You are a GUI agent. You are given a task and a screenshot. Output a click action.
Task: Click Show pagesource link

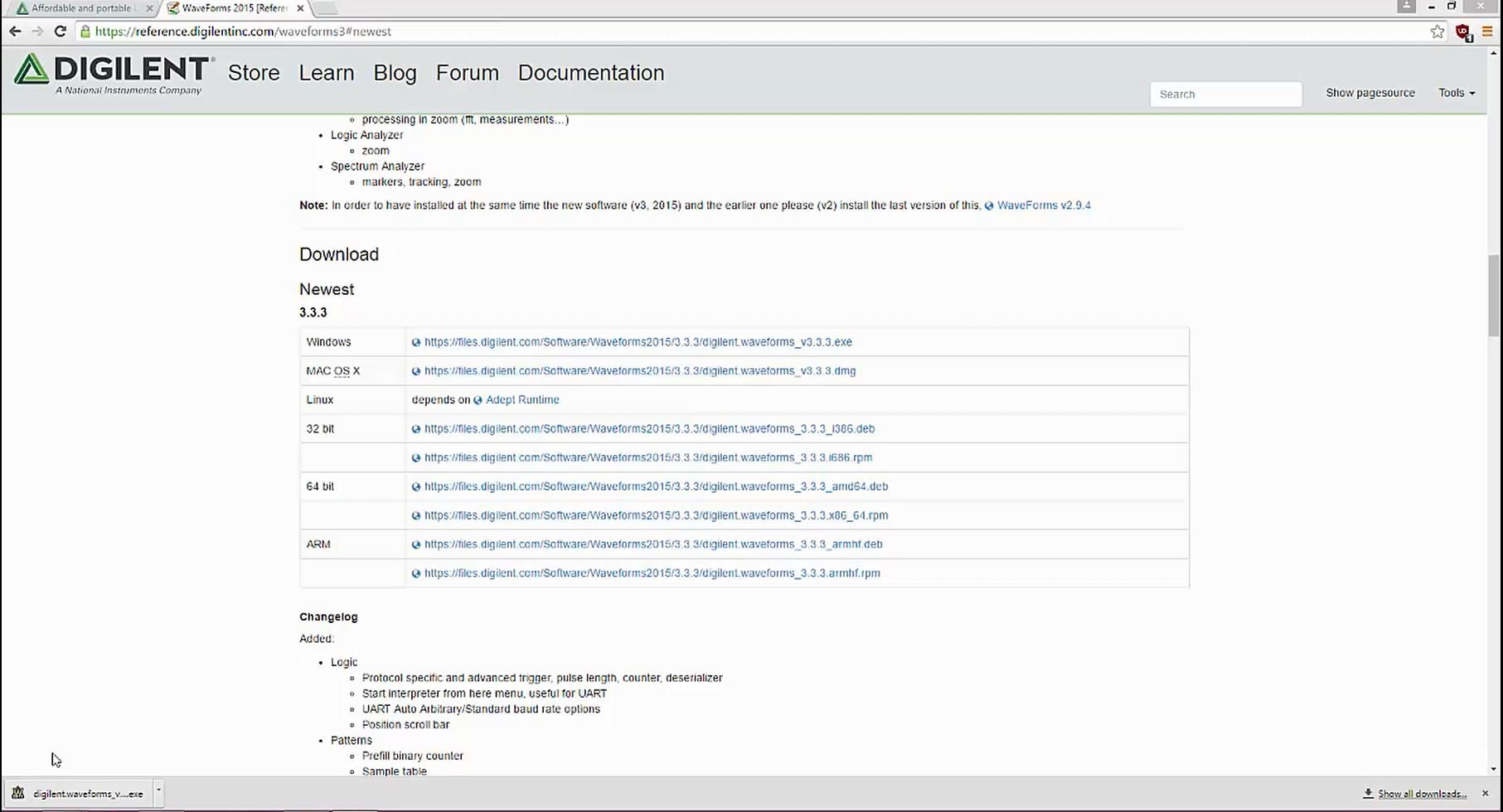(x=1370, y=93)
